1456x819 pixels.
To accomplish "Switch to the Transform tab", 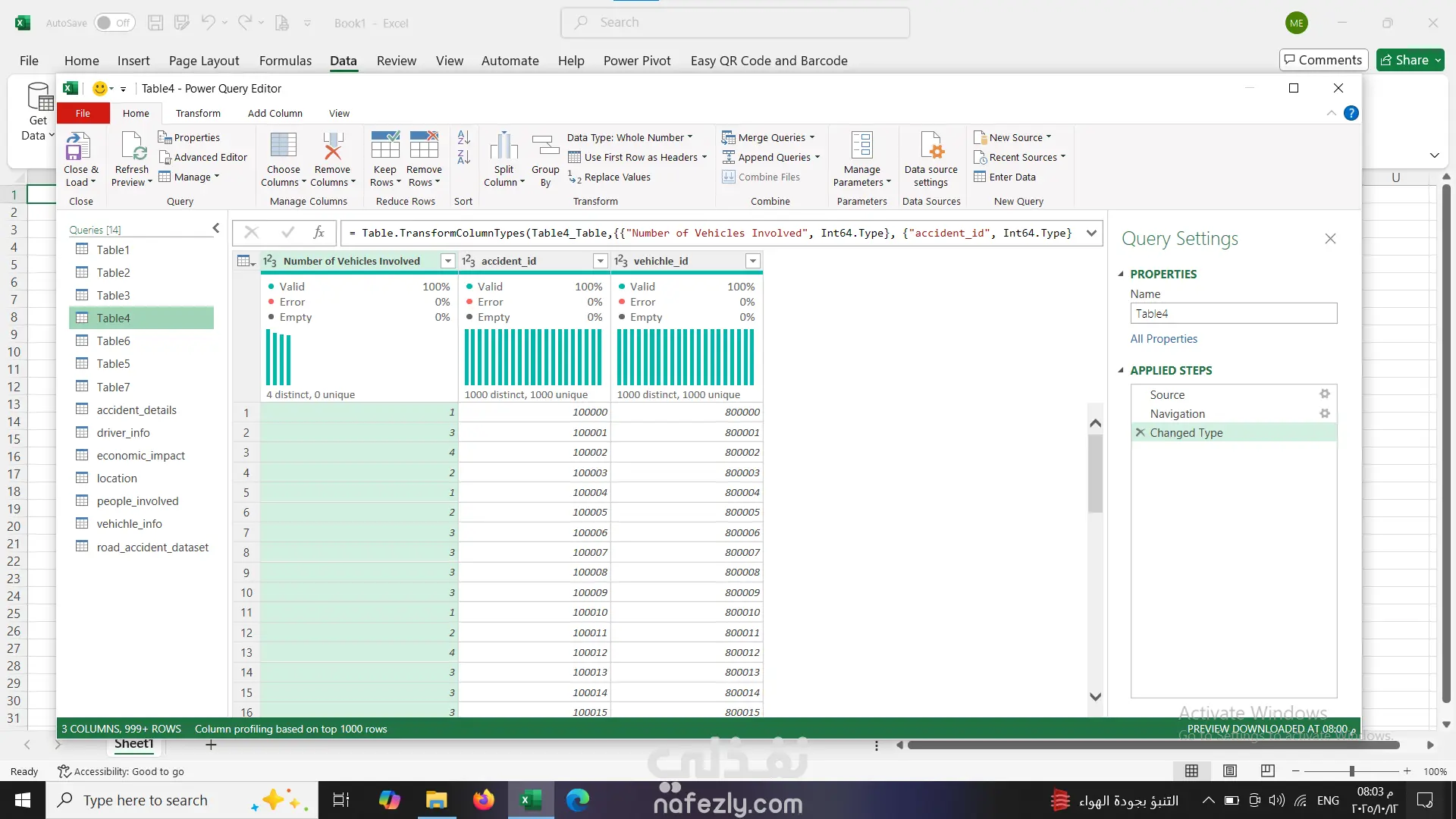I will tap(198, 114).
